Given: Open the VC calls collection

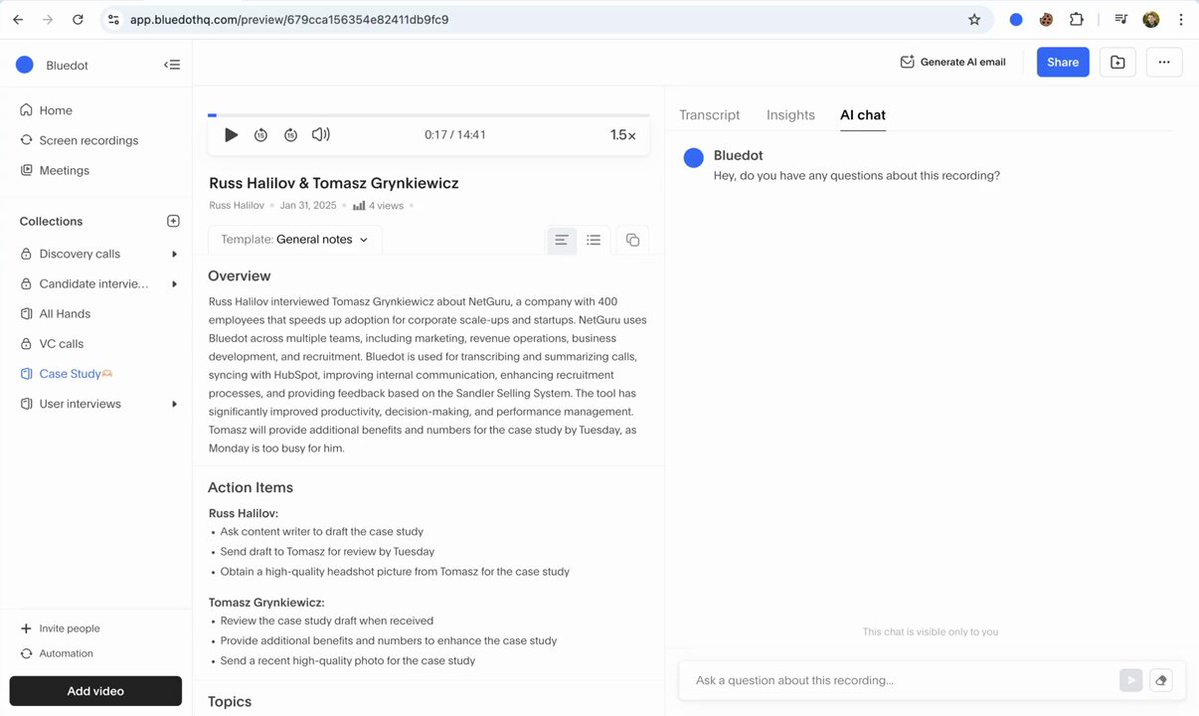Looking at the screenshot, I should [x=61, y=343].
